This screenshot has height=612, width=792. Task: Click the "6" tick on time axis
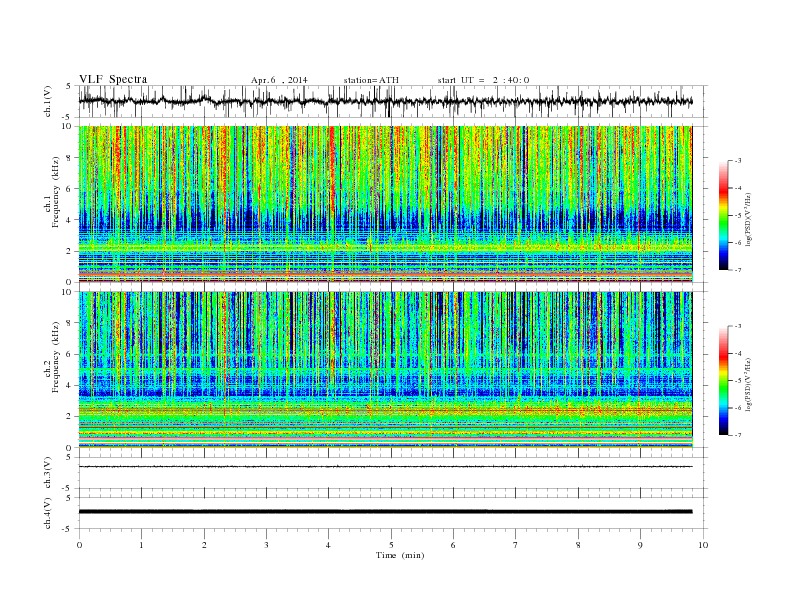(x=453, y=545)
